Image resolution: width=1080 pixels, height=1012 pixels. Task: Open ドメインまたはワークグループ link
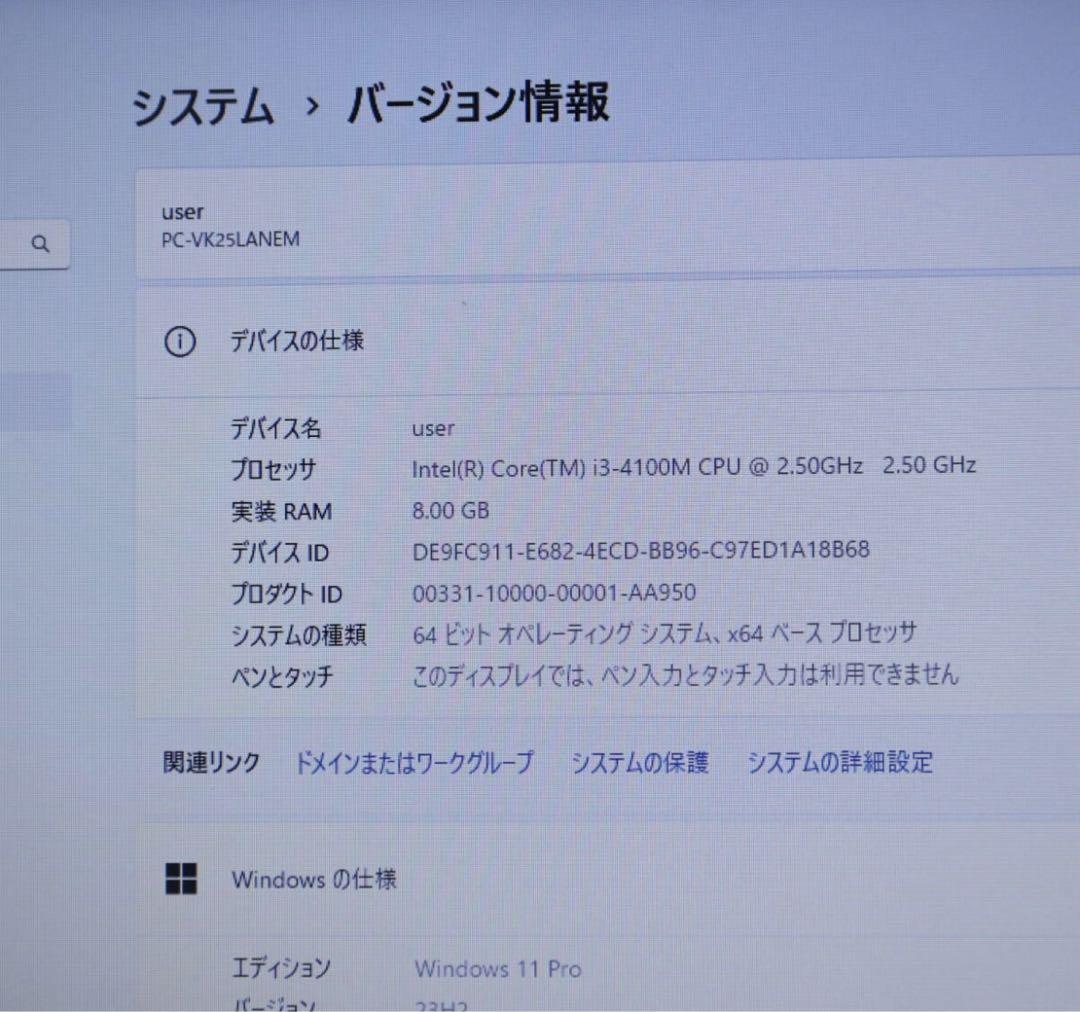(415, 763)
